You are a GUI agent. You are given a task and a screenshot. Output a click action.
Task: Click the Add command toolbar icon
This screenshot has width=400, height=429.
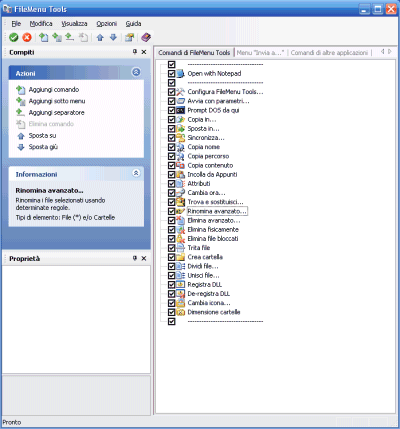pyautogui.click(x=44, y=37)
